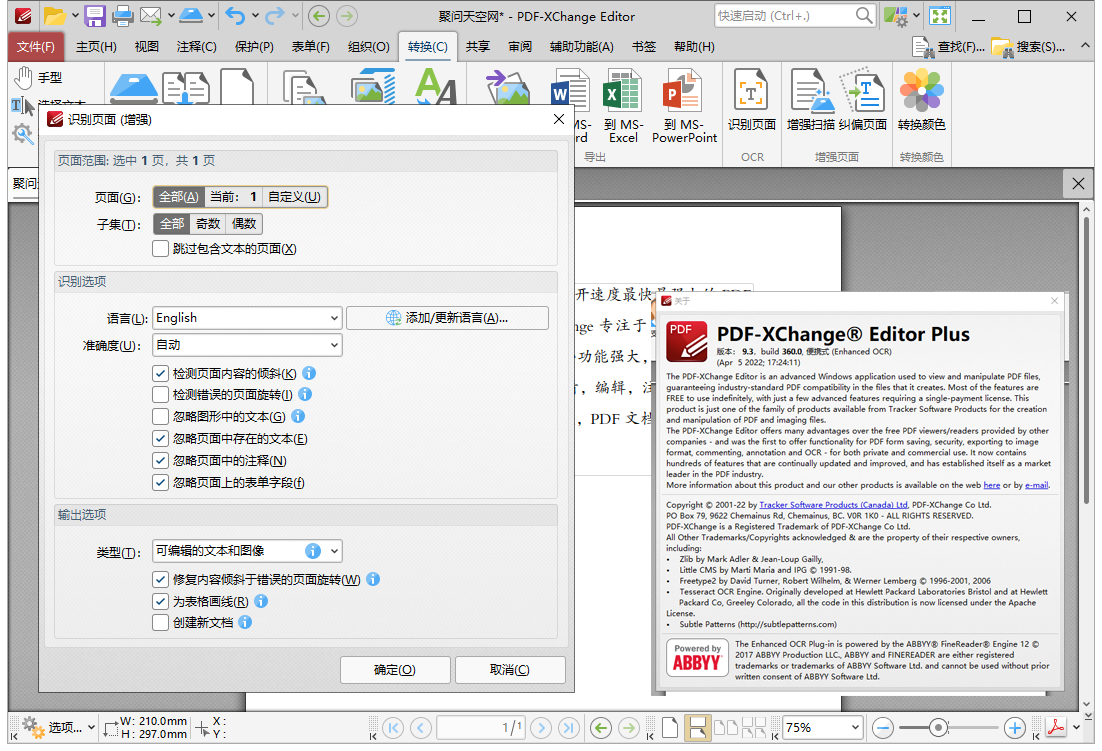Viewport: 1102px width, 751px height.
Task: Go to next page in status bar
Action: (x=541, y=728)
